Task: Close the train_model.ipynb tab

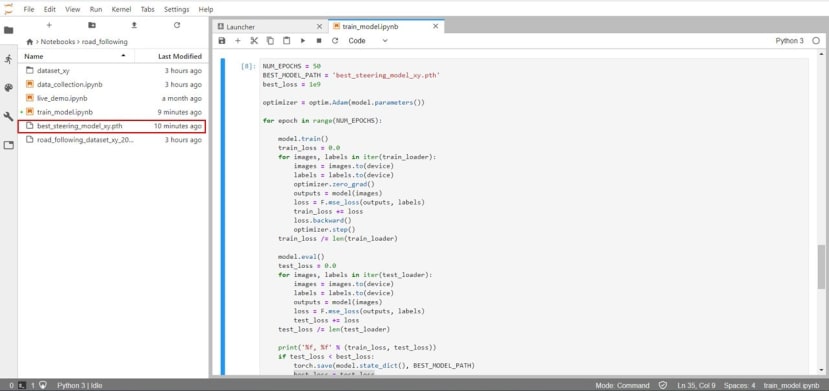Action: tap(436, 26)
